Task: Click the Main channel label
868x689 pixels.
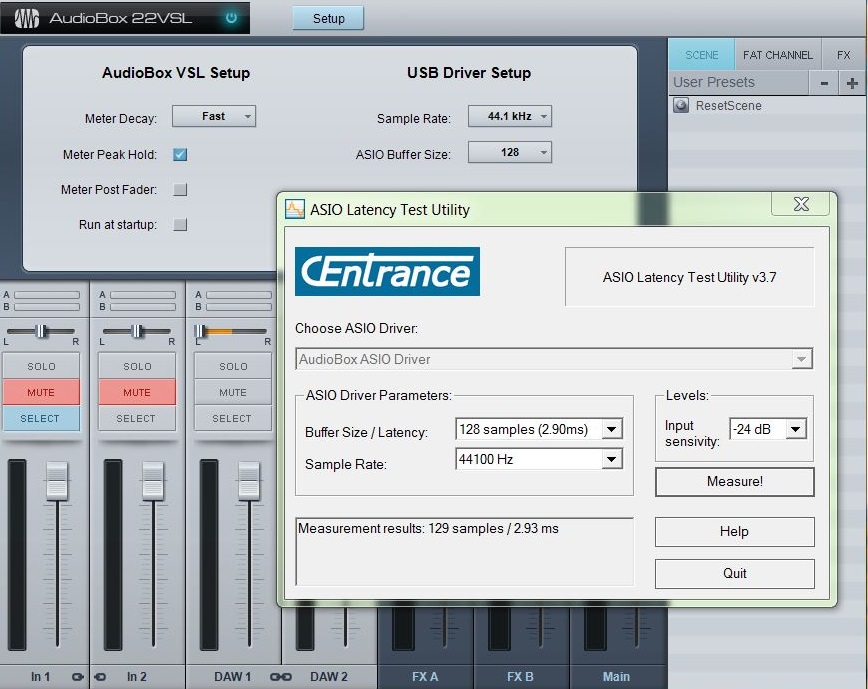Action: [x=616, y=676]
